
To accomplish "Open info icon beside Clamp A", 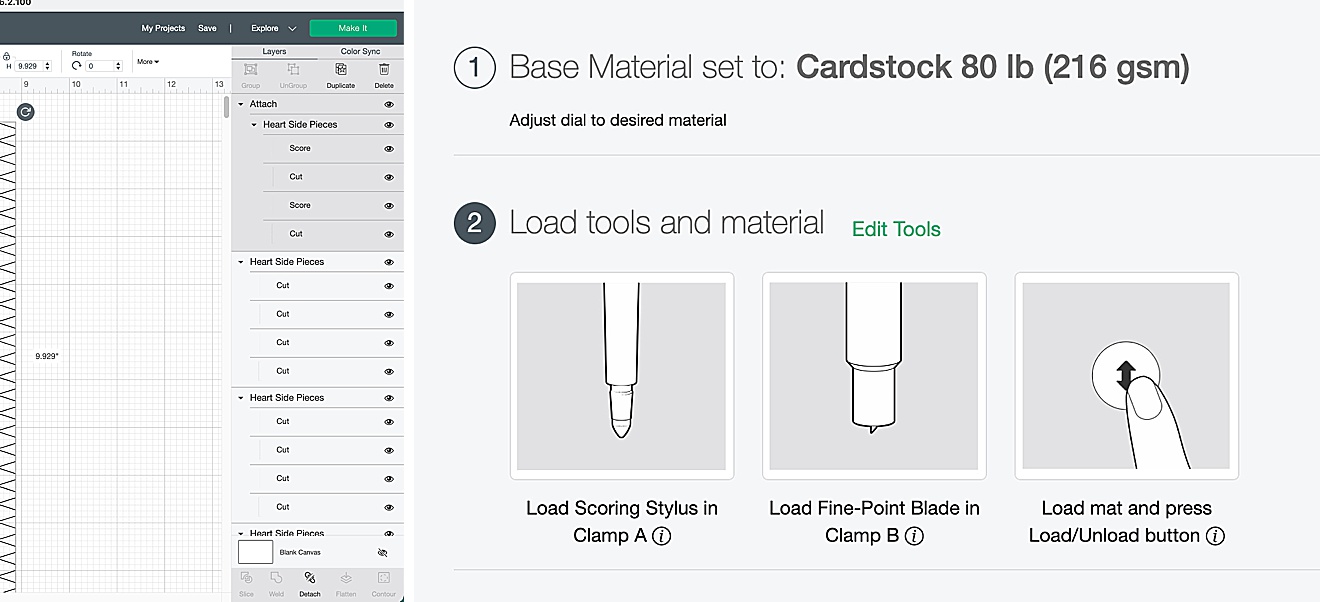I will point(661,536).
